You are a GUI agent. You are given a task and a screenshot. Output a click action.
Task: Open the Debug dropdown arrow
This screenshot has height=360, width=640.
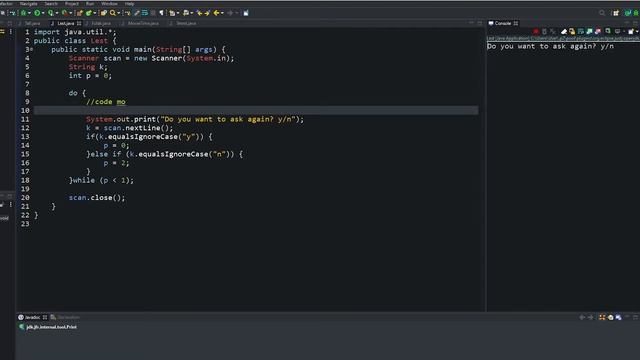(29, 13)
